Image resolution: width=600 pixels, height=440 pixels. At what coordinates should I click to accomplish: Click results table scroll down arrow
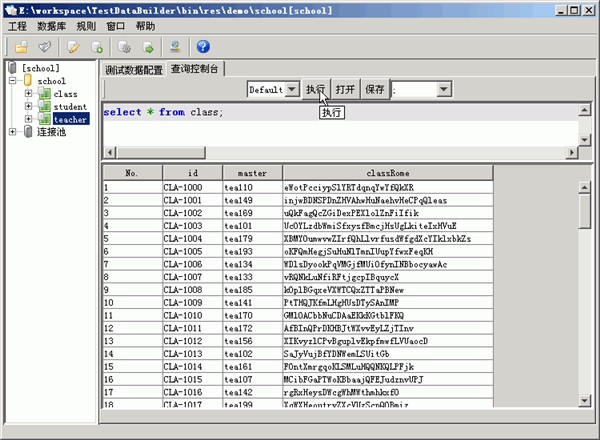pyautogui.click(x=584, y=401)
